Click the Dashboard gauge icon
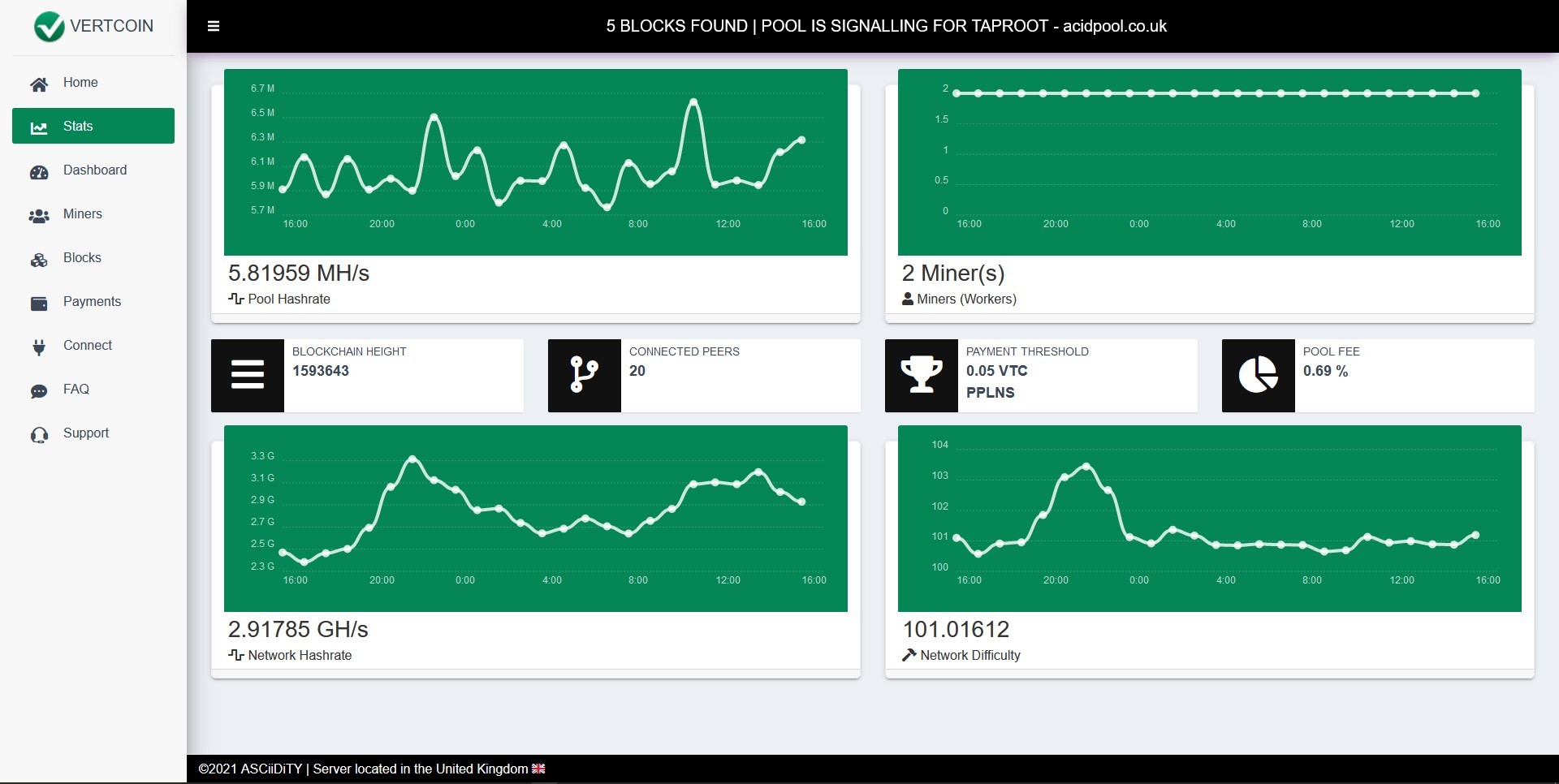 point(39,171)
